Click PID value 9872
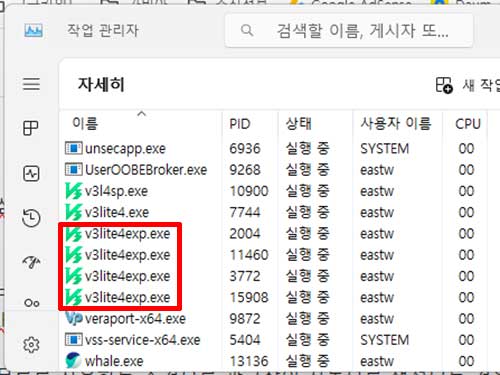This screenshot has height=375, width=500. (x=245, y=319)
